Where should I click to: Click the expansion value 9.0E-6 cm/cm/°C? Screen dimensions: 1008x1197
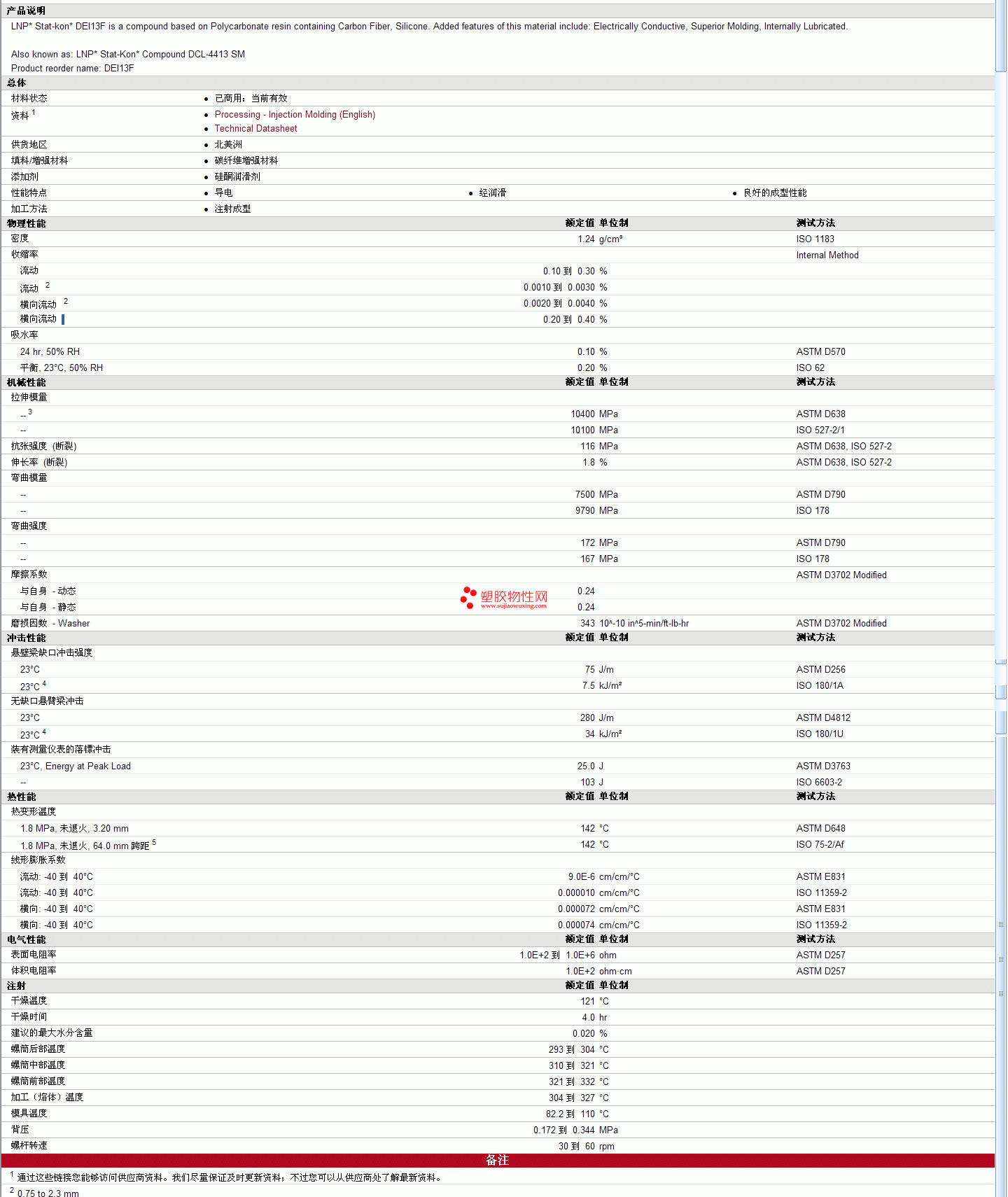coord(604,877)
